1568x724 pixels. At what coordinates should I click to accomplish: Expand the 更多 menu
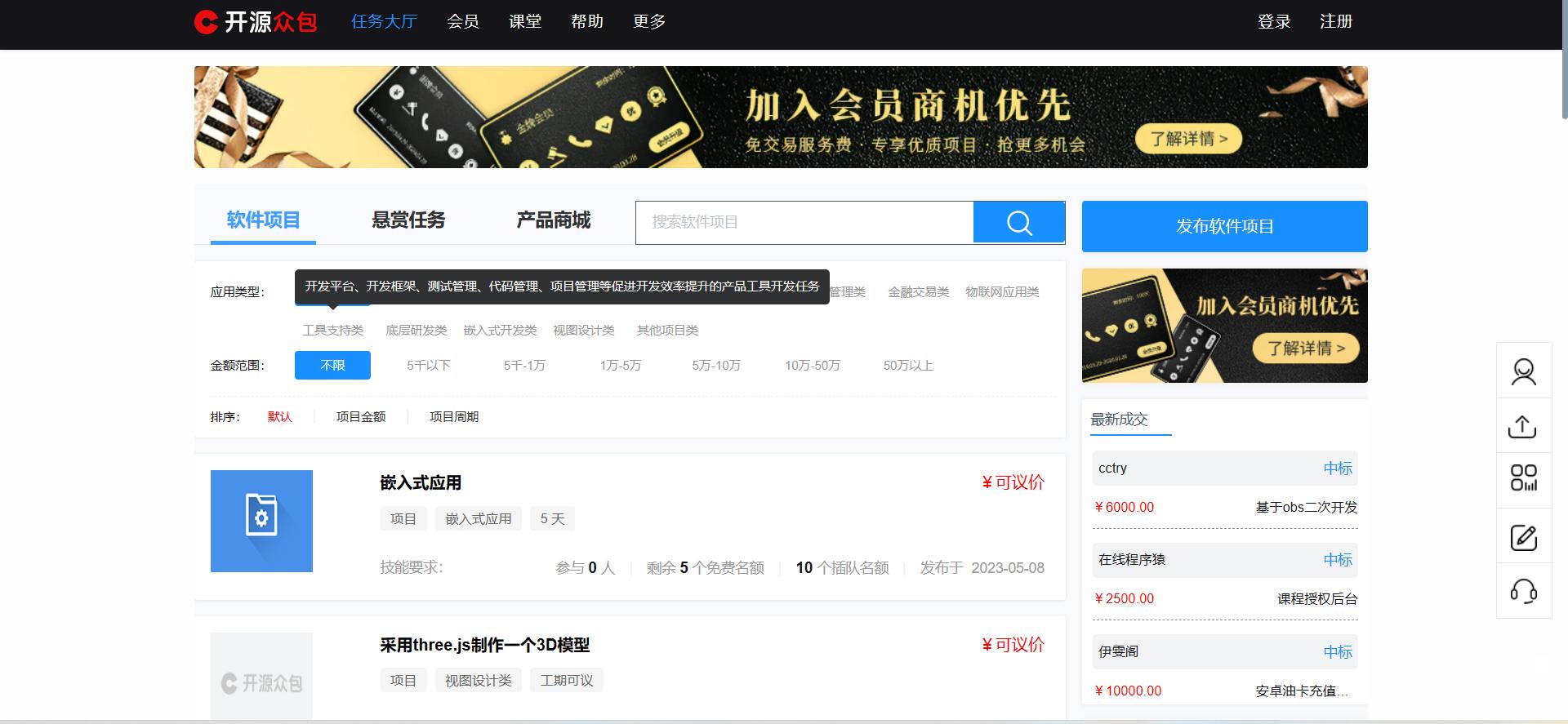[x=649, y=22]
